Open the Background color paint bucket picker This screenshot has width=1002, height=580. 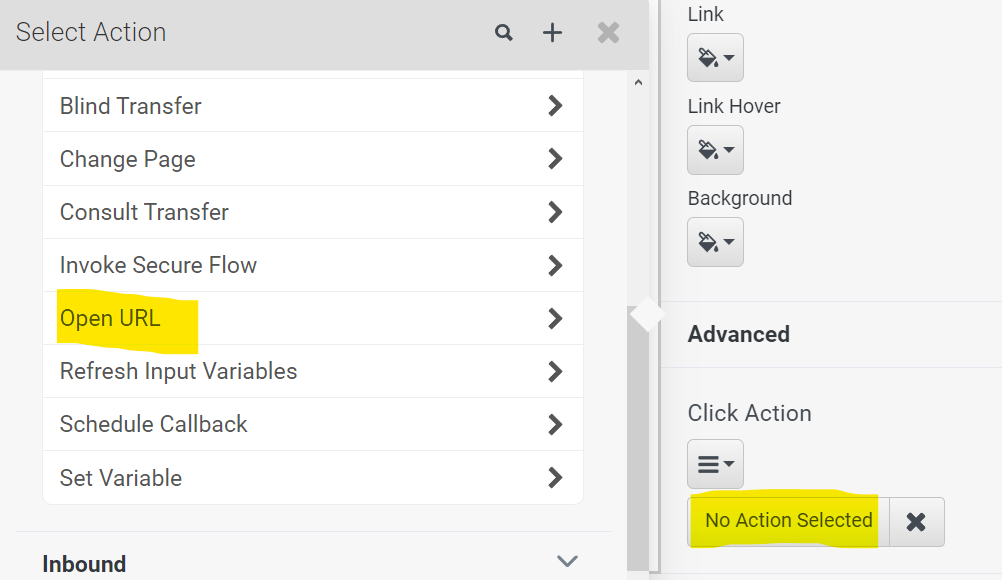click(x=715, y=242)
